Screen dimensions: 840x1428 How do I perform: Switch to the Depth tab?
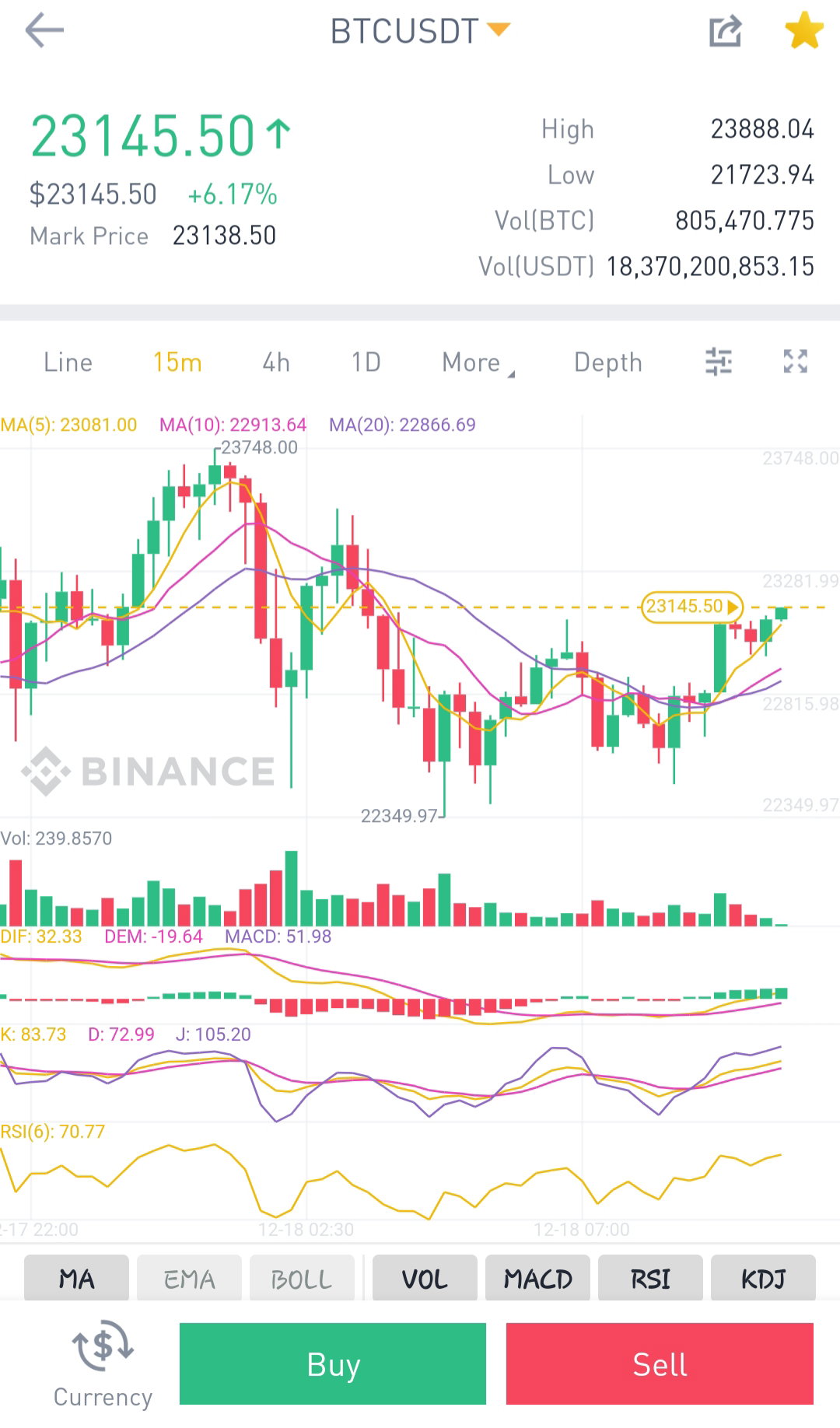coord(608,362)
